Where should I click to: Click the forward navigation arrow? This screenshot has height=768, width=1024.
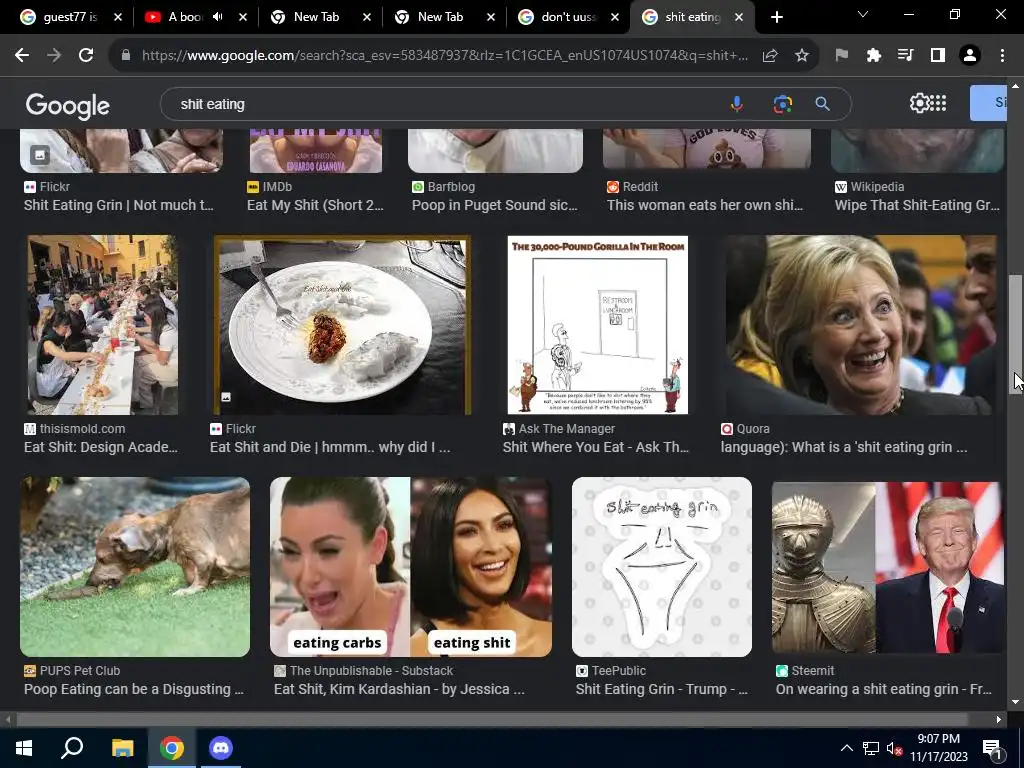[x=54, y=56]
